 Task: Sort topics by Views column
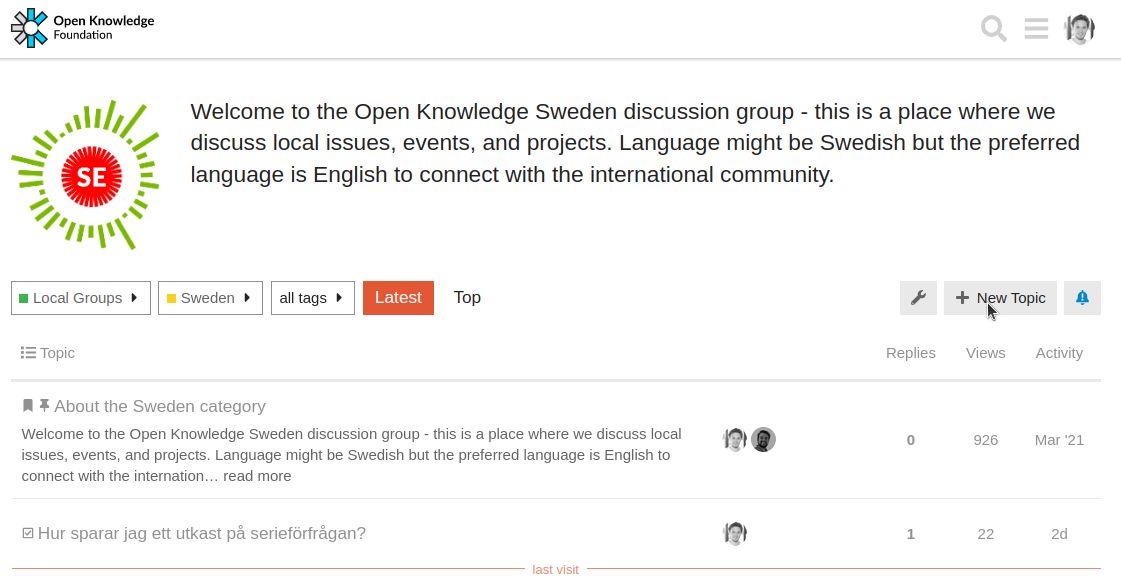[985, 353]
